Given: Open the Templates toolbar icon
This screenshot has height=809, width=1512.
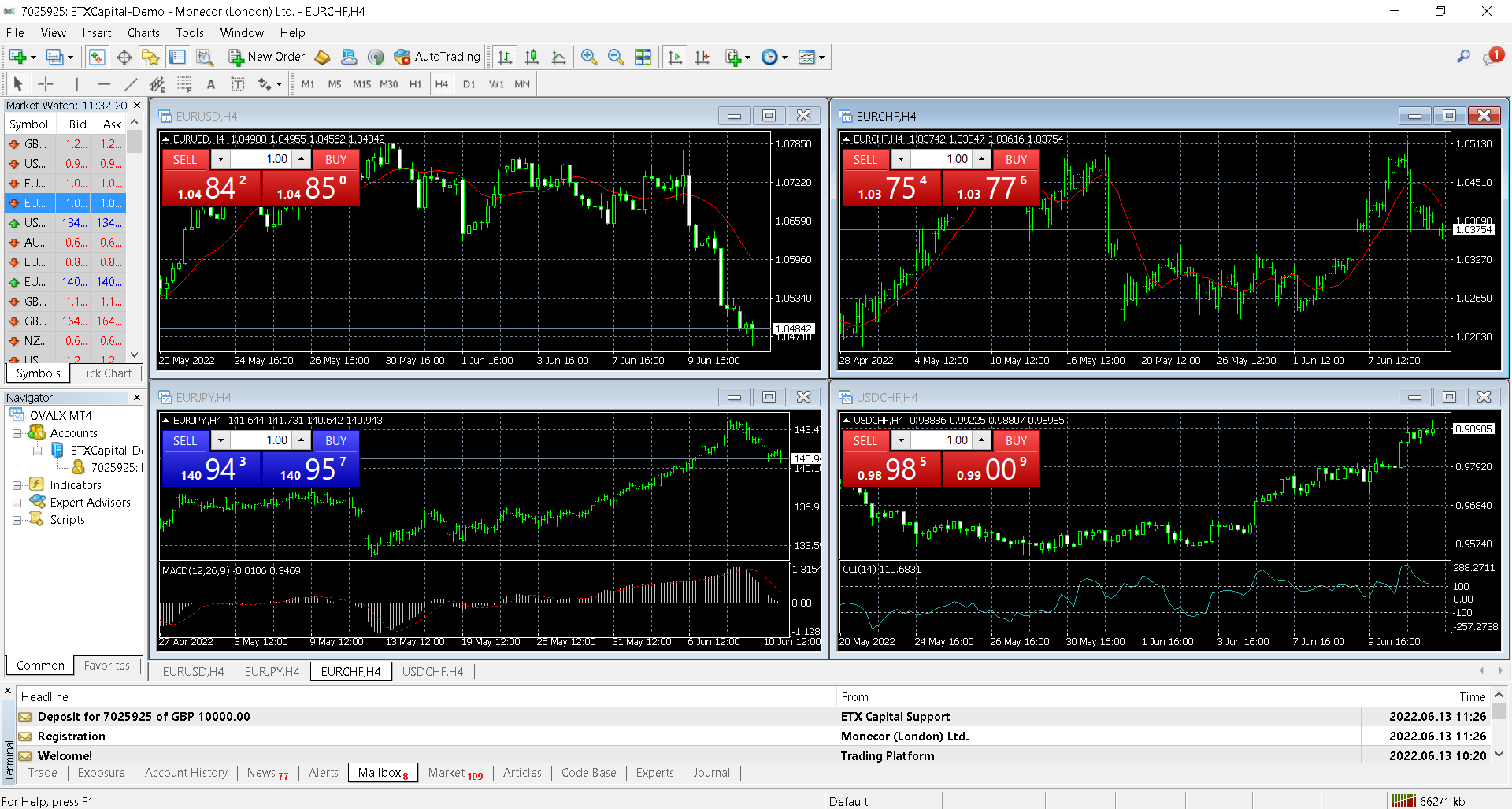Looking at the screenshot, I should pyautogui.click(x=807, y=57).
